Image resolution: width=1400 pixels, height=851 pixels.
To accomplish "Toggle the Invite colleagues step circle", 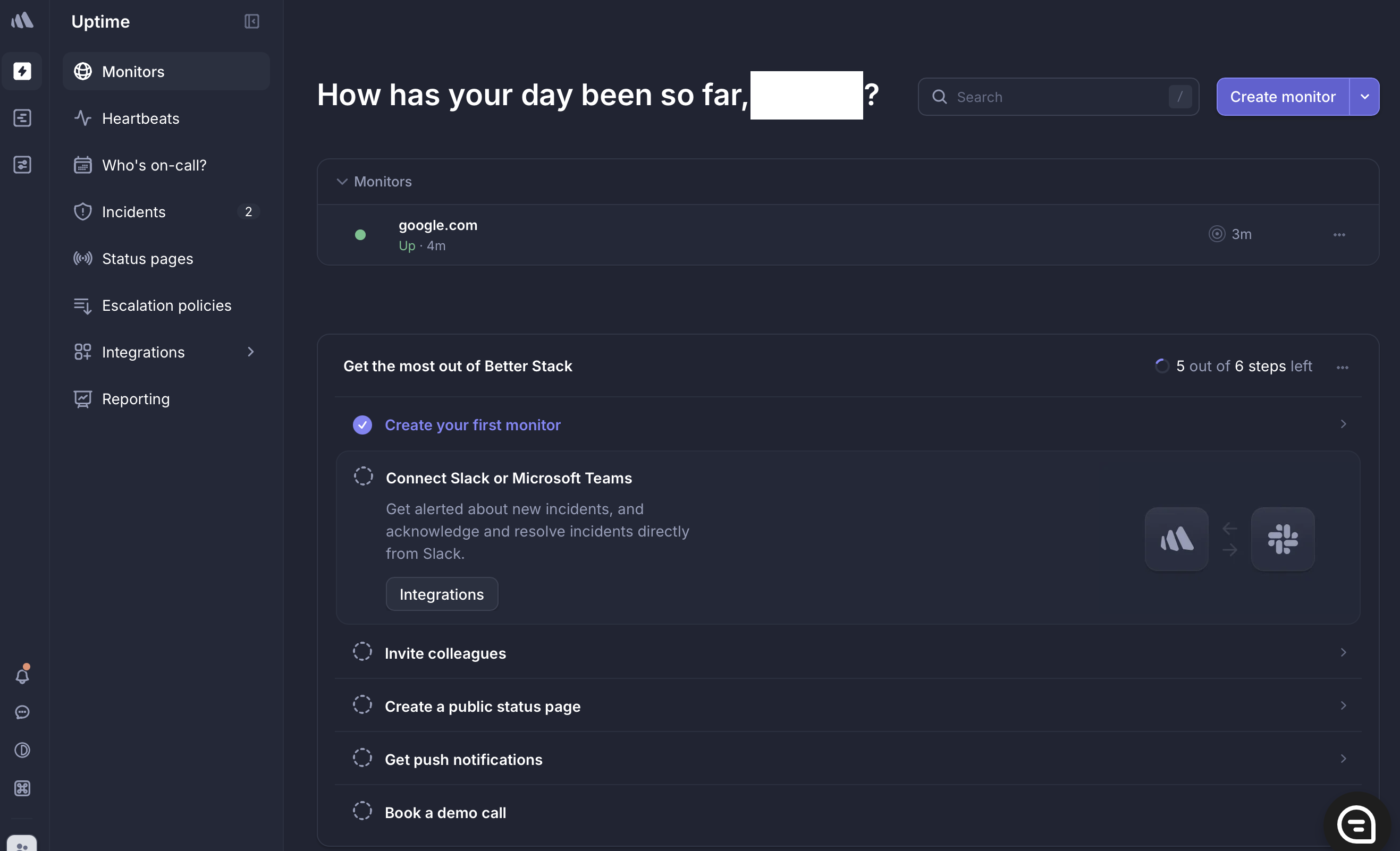I will click(x=362, y=652).
